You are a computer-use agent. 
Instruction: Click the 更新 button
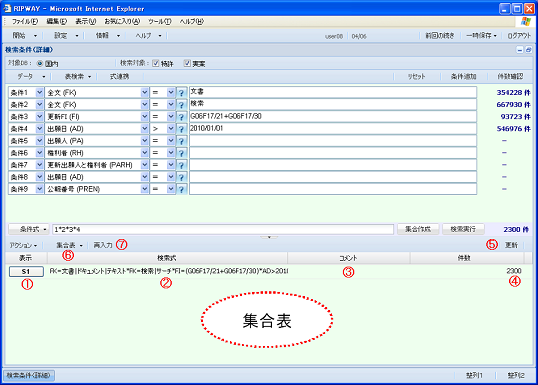(511, 245)
